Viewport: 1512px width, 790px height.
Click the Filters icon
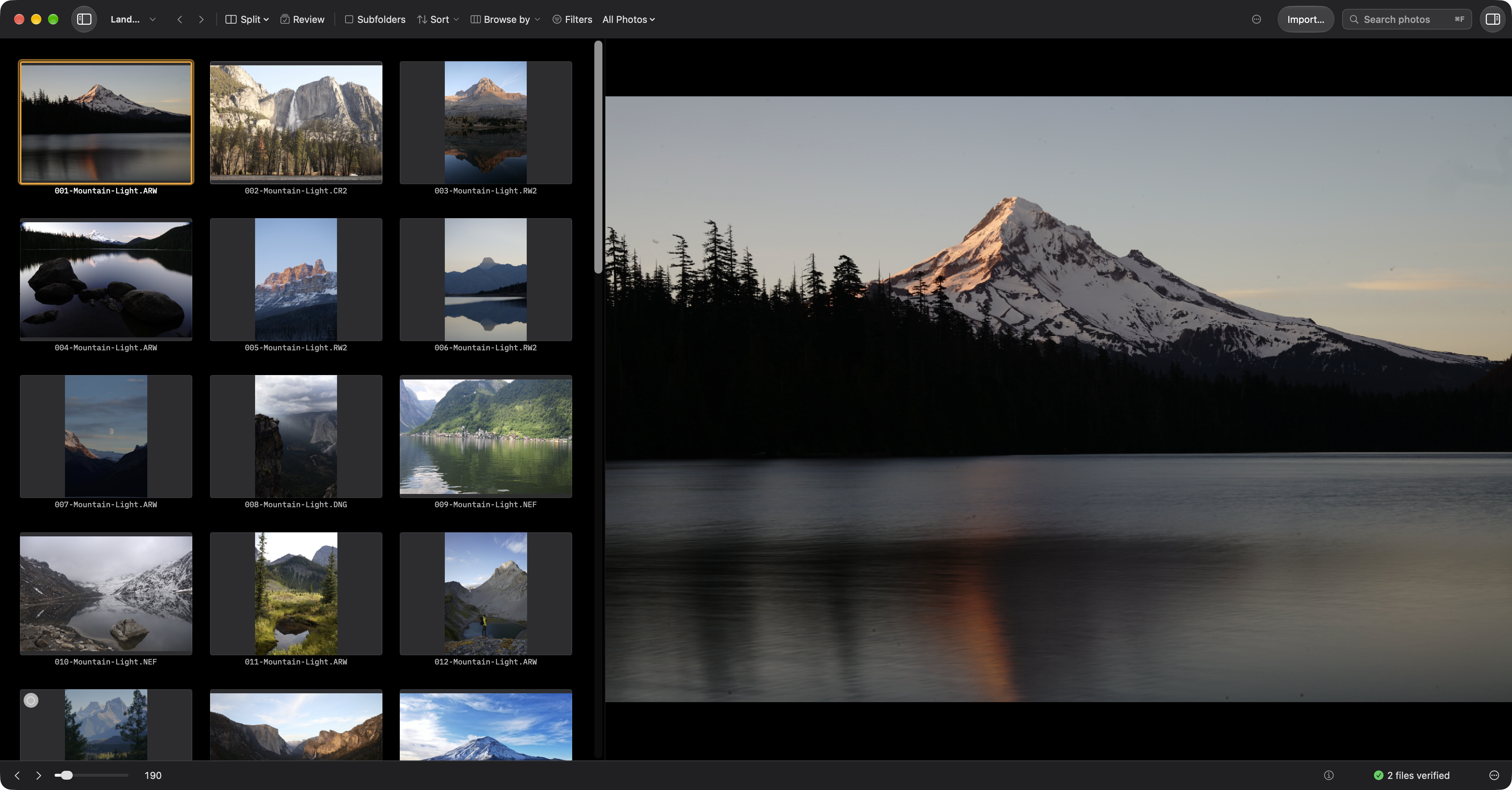[x=556, y=19]
